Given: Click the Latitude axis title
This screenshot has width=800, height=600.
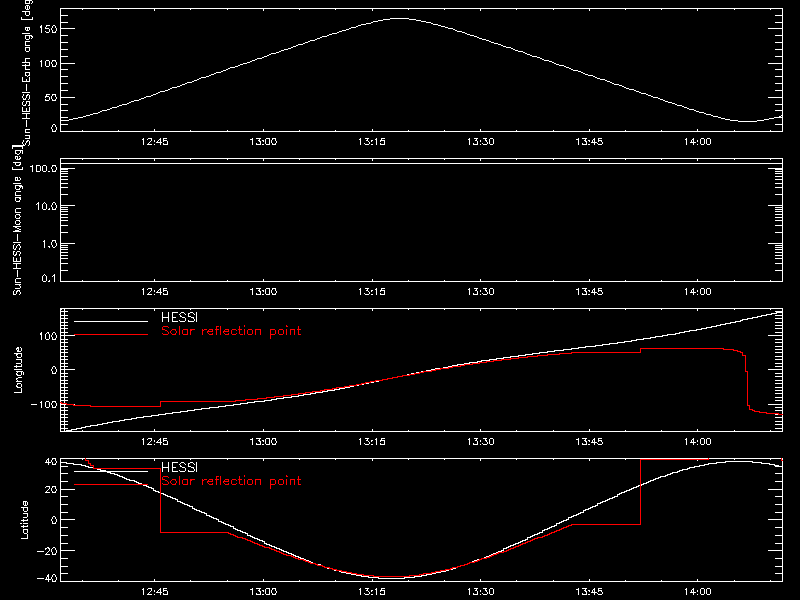Looking at the screenshot, I should tap(24, 520).
